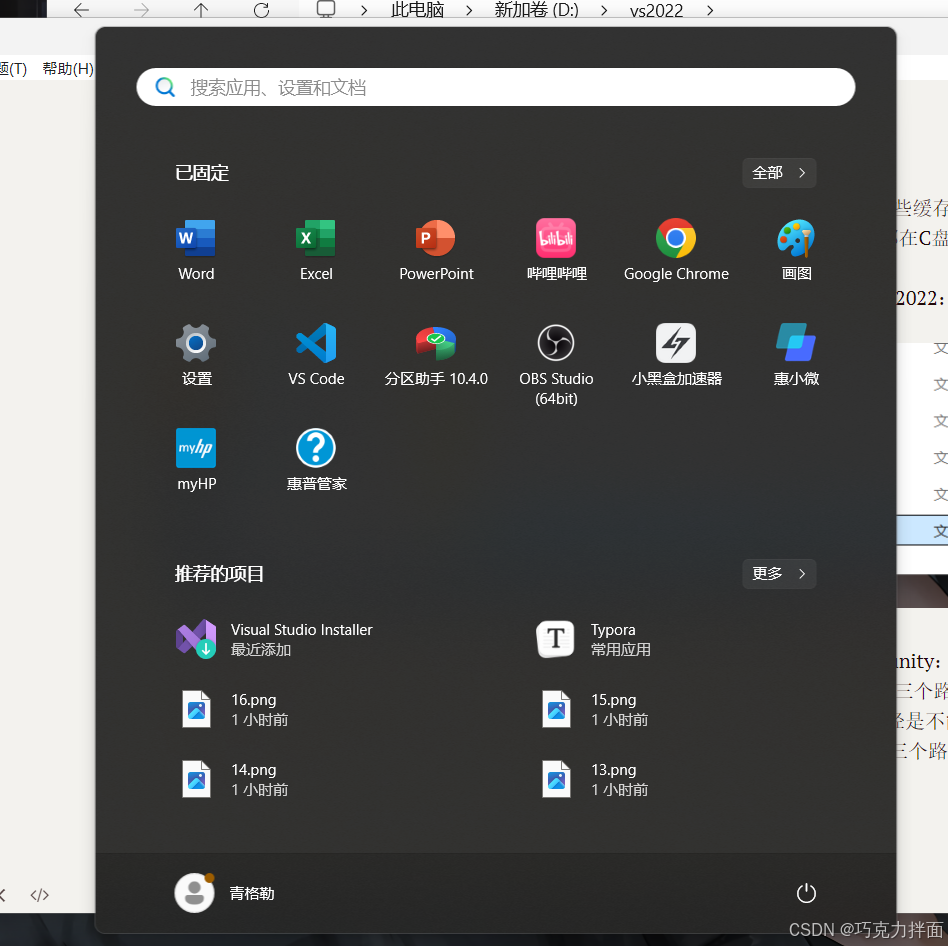The width and height of the screenshot is (948, 946).
Task: Open Typora recommended app
Action: click(594, 639)
